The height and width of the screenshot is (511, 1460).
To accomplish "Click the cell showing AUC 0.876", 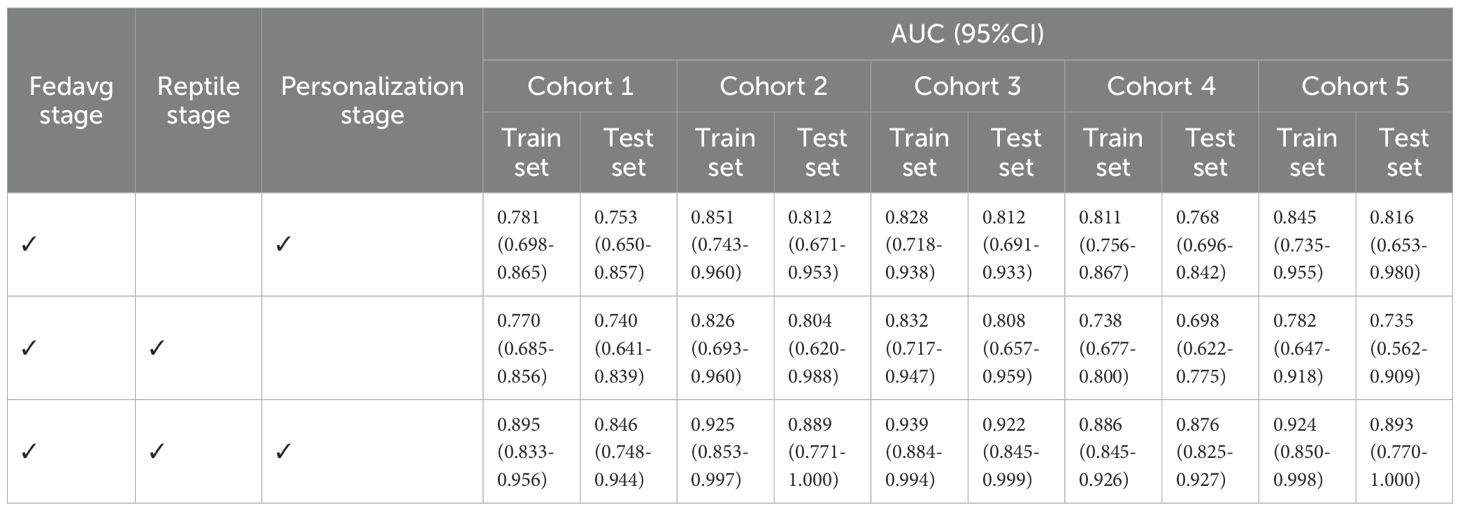I will (1210, 451).
